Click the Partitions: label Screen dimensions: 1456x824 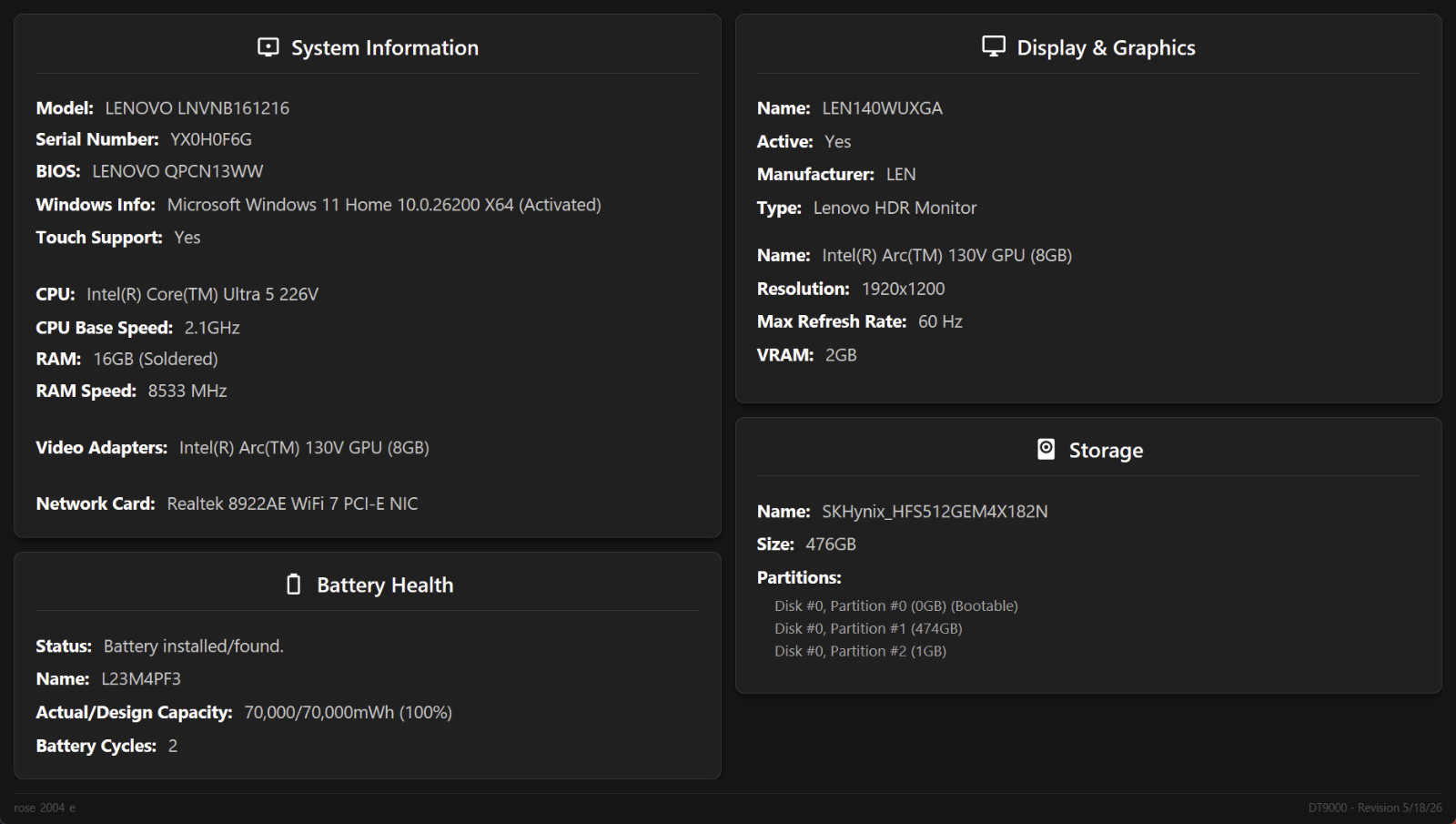pyautogui.click(x=799, y=577)
